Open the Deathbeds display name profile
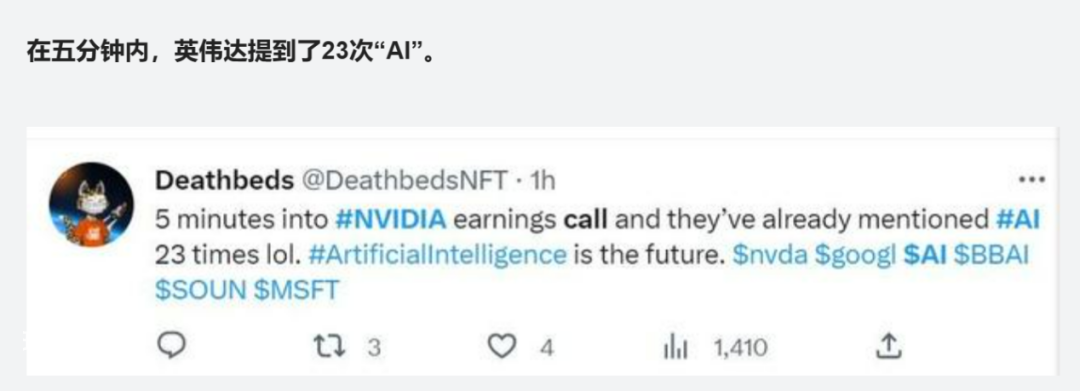 [x=224, y=180]
